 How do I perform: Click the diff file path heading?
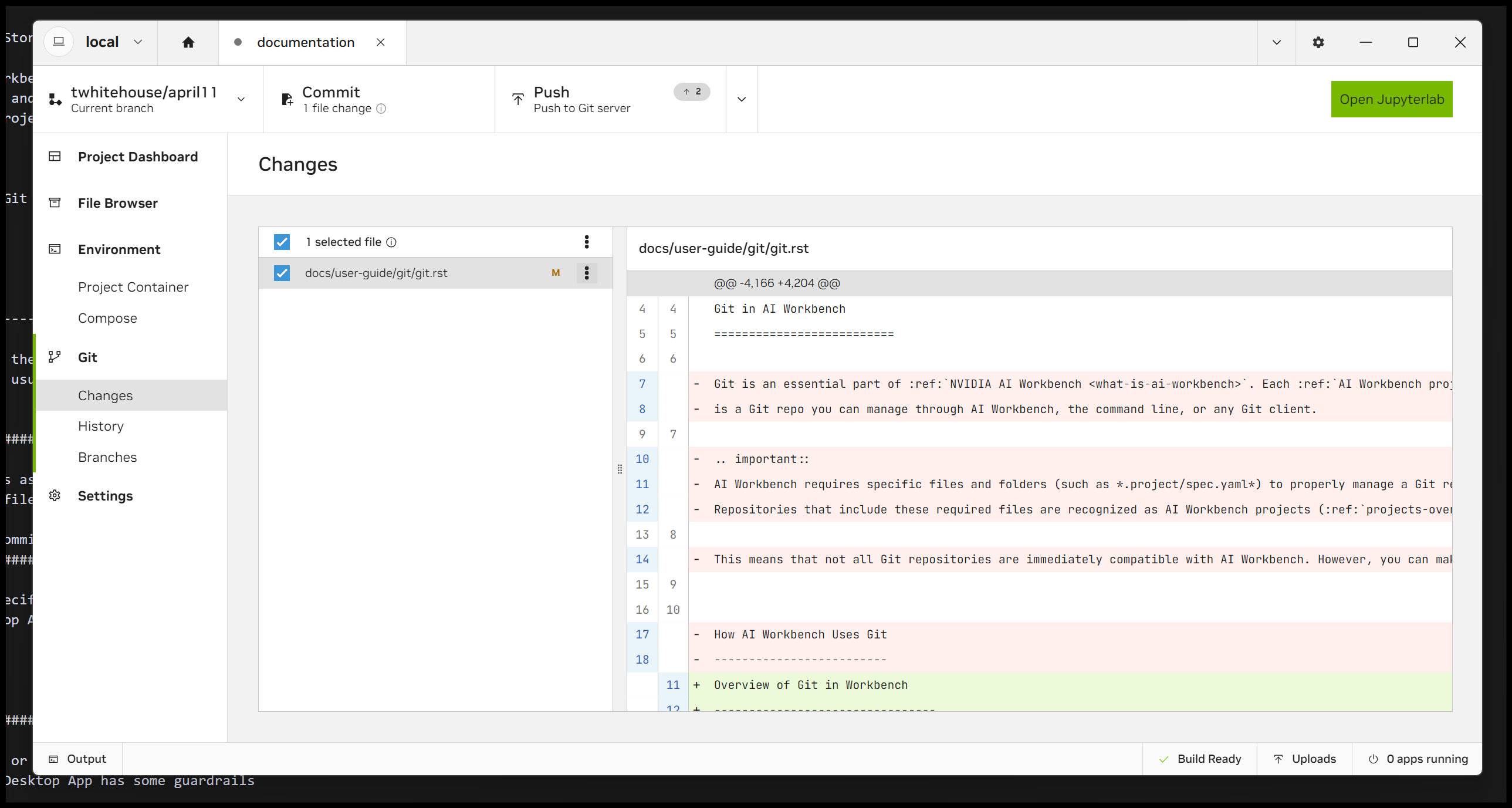[x=723, y=248]
